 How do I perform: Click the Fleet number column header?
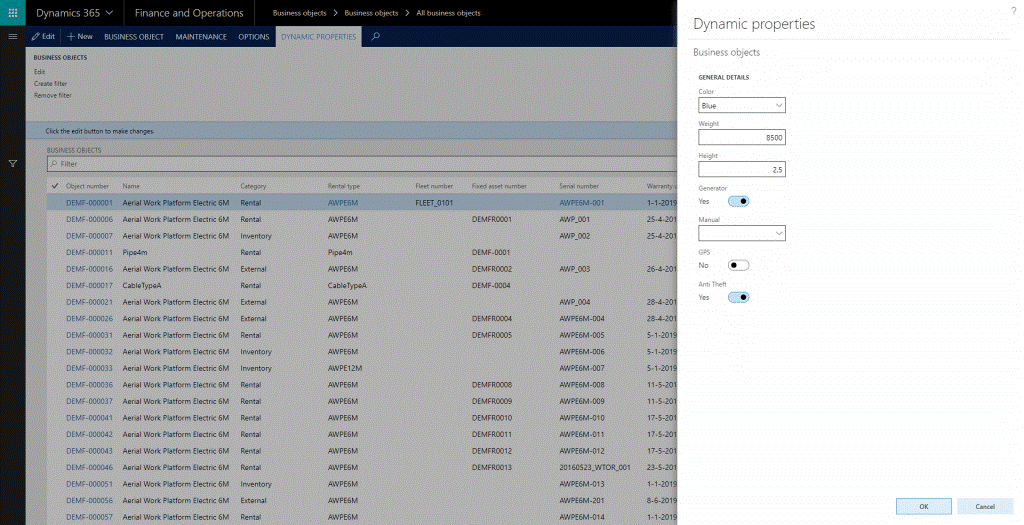pos(434,186)
